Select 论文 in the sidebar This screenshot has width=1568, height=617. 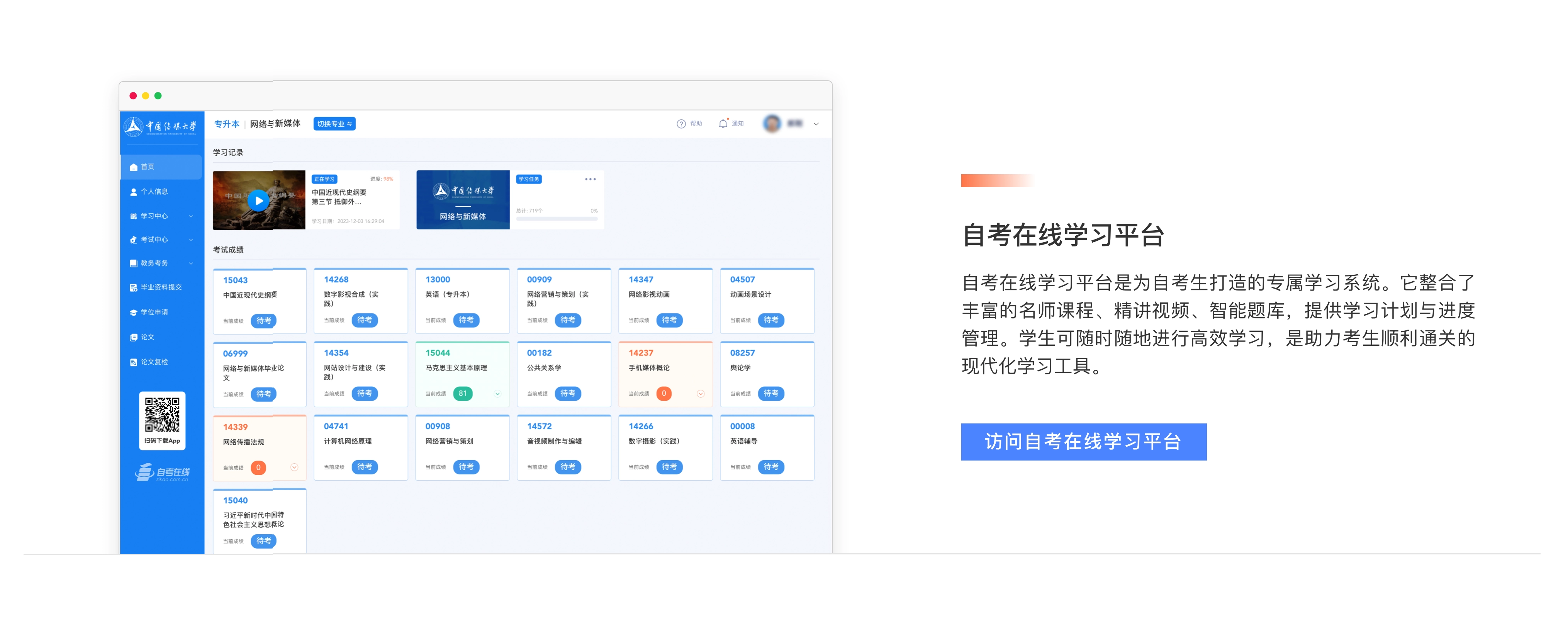[147, 337]
